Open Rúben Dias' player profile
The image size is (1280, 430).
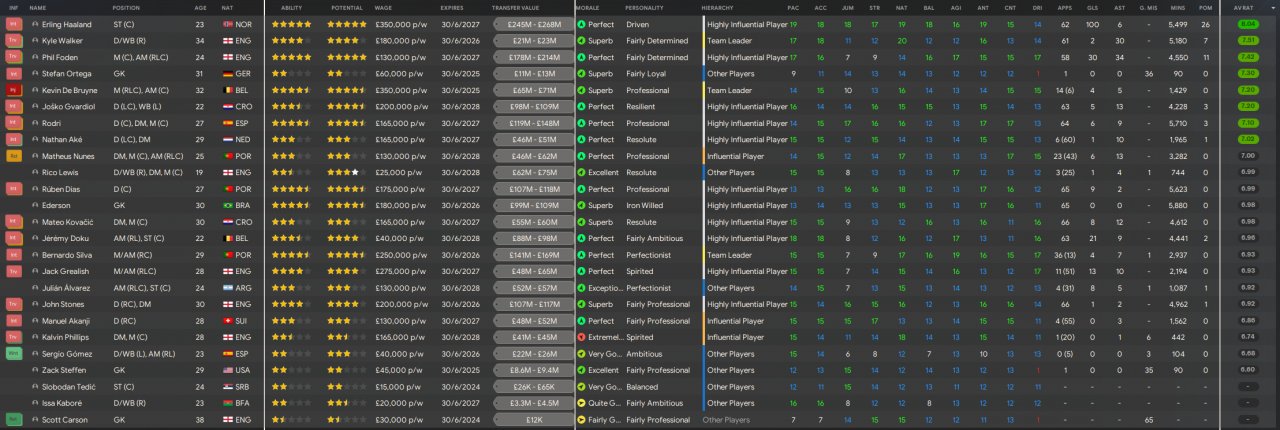click(x=63, y=189)
